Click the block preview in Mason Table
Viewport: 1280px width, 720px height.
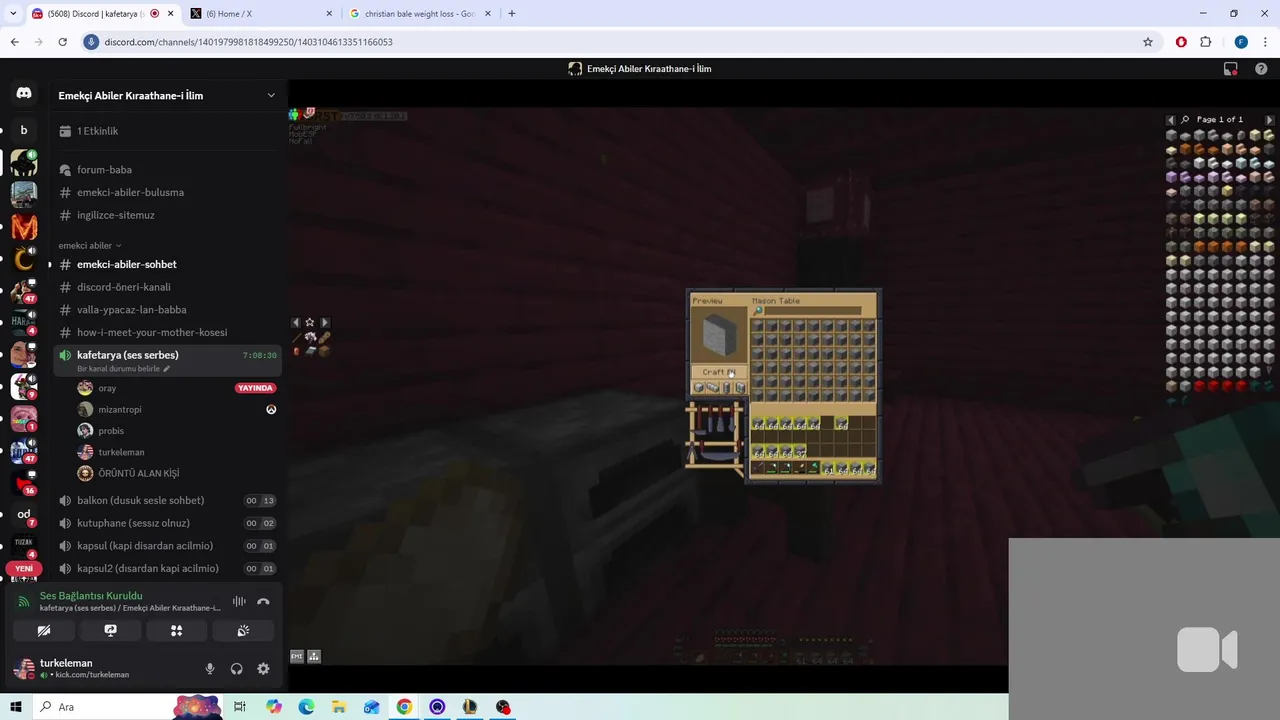[719, 336]
